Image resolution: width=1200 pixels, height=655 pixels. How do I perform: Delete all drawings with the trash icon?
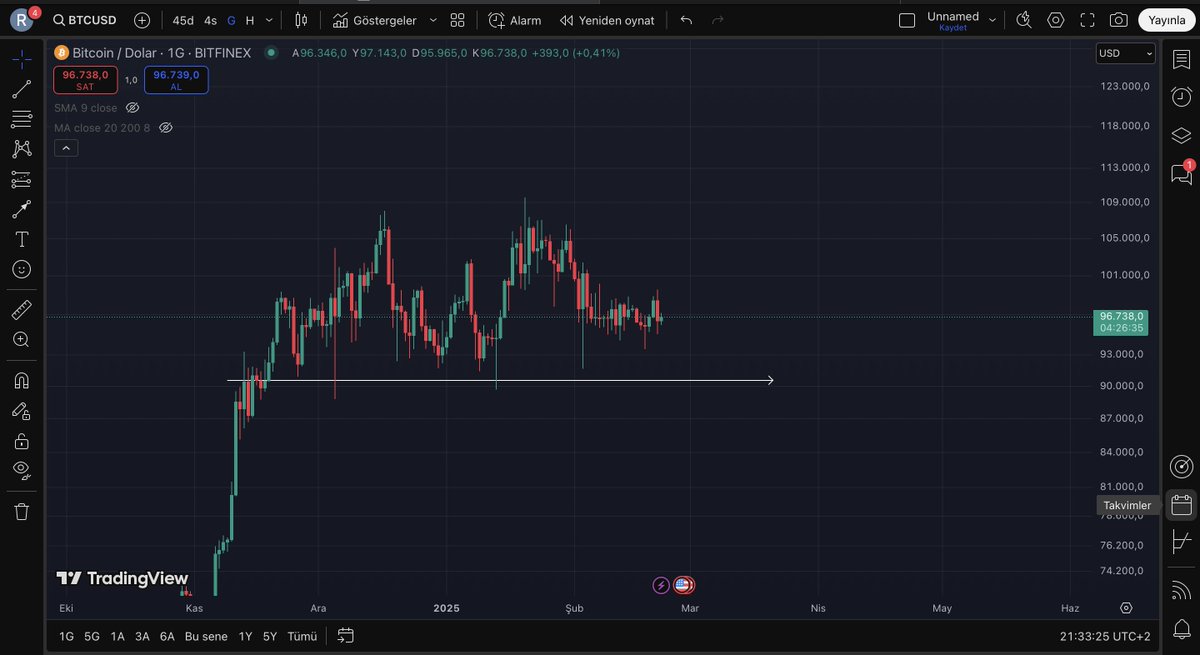point(21,511)
